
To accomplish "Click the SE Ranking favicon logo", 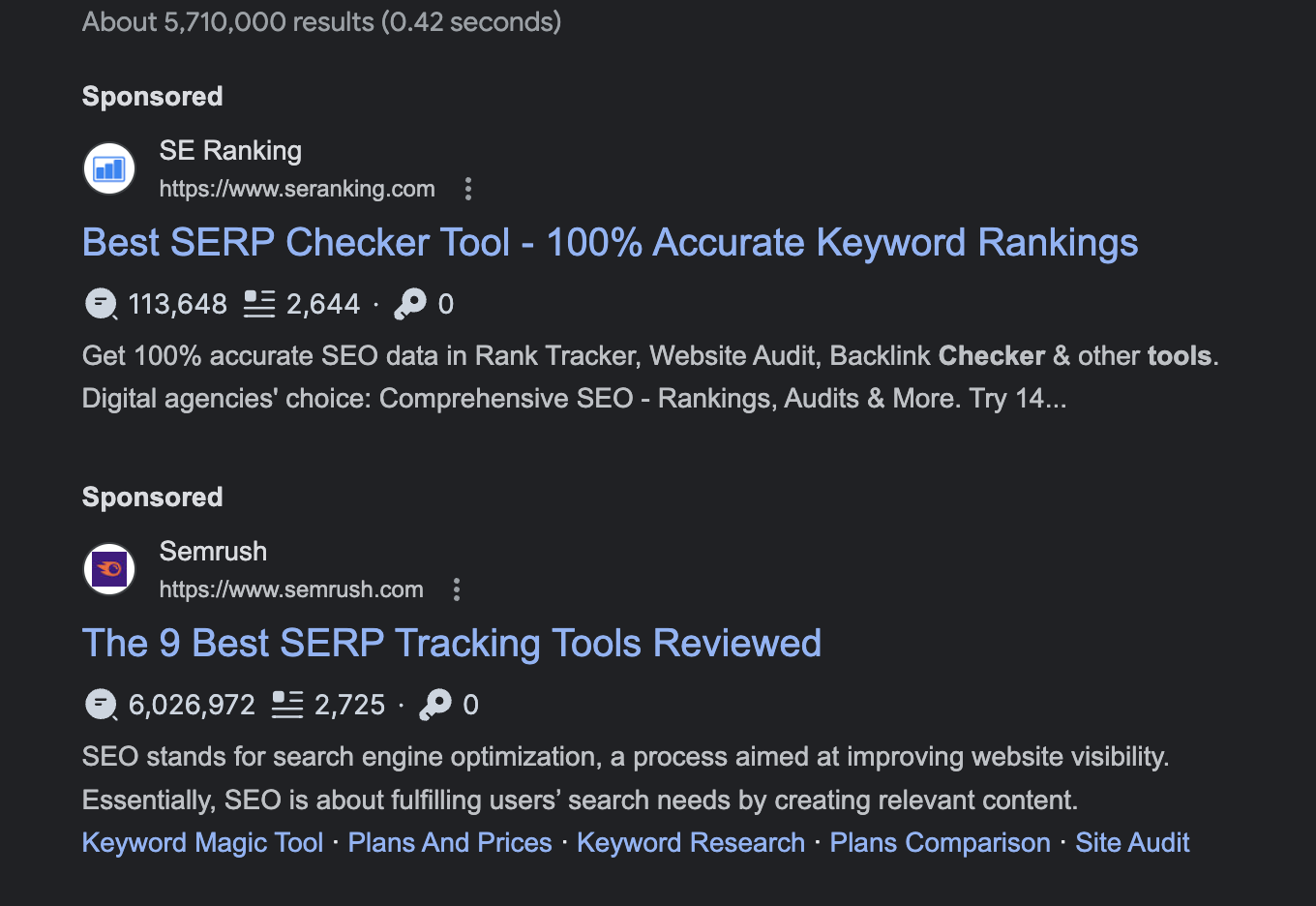I will (108, 168).
